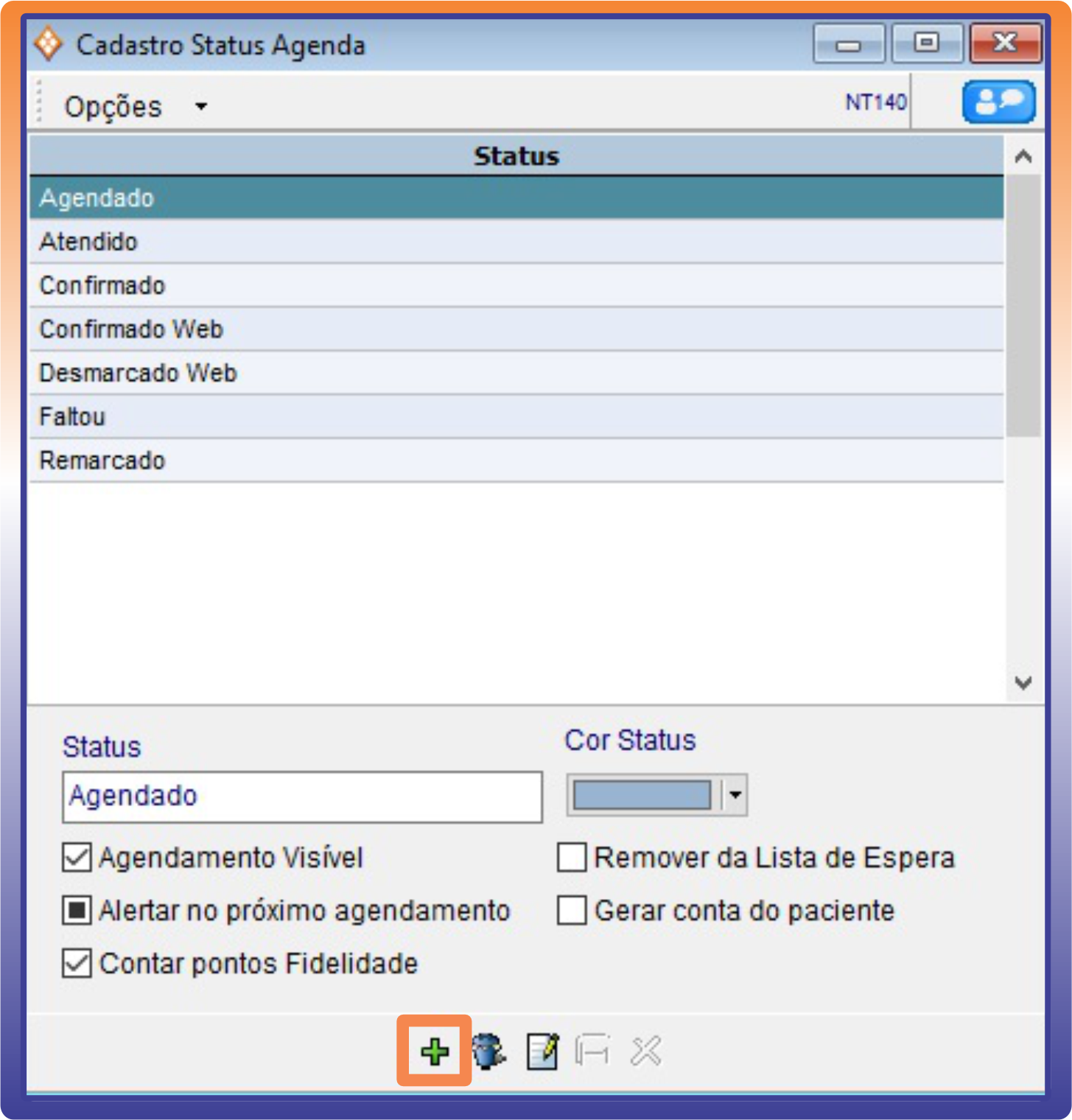Click the NT140 label in toolbar
The width and height of the screenshot is (1072, 1120).
875,102
